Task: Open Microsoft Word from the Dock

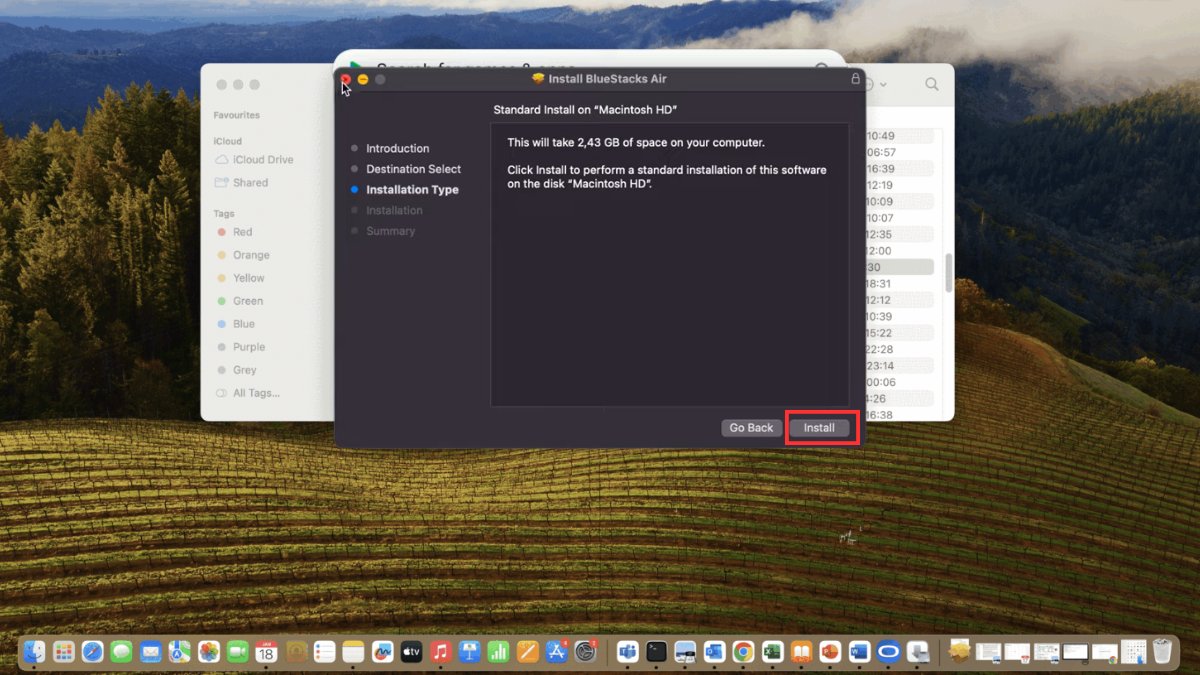Action: (858, 652)
